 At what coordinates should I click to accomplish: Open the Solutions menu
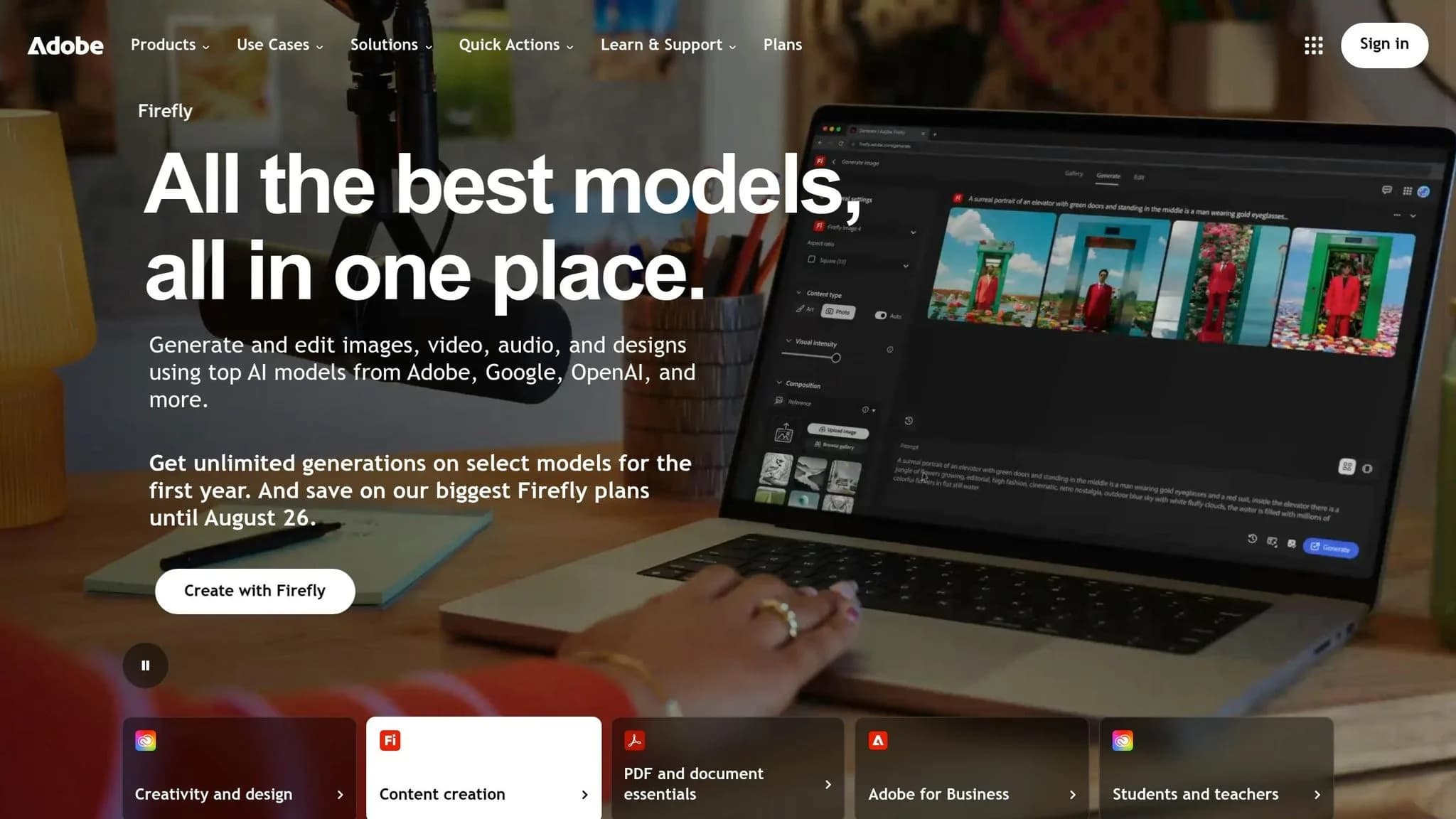pyautogui.click(x=391, y=45)
